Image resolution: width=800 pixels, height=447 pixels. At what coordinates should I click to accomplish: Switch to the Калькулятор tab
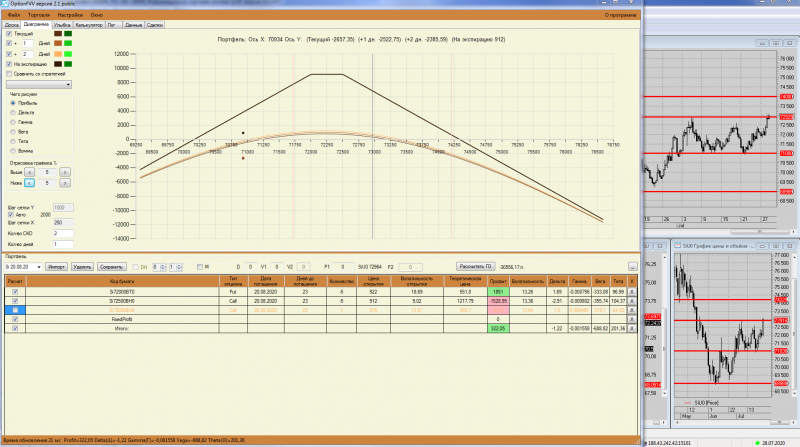click(x=89, y=24)
